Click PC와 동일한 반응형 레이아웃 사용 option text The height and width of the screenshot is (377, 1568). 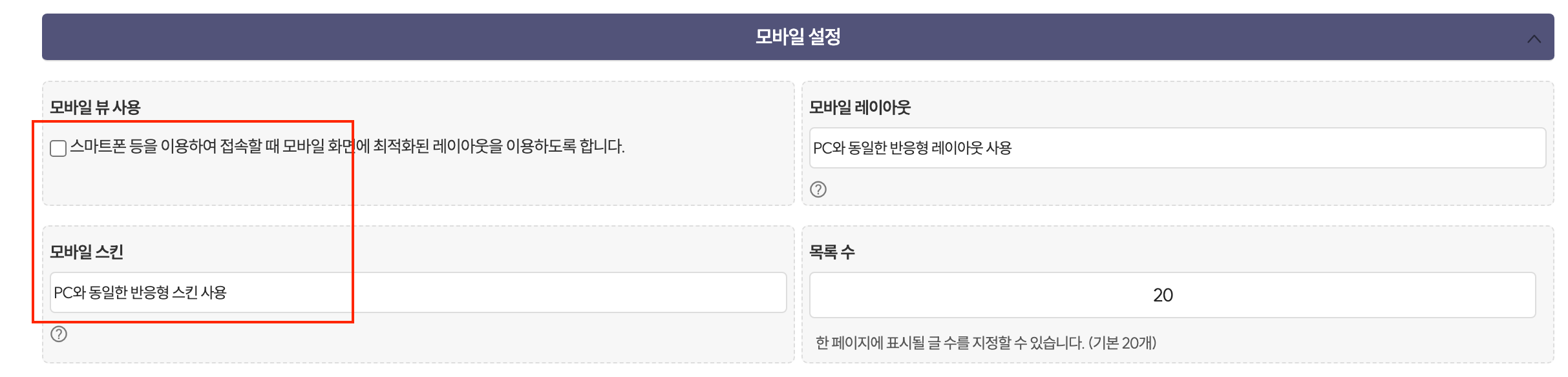pyautogui.click(x=912, y=148)
